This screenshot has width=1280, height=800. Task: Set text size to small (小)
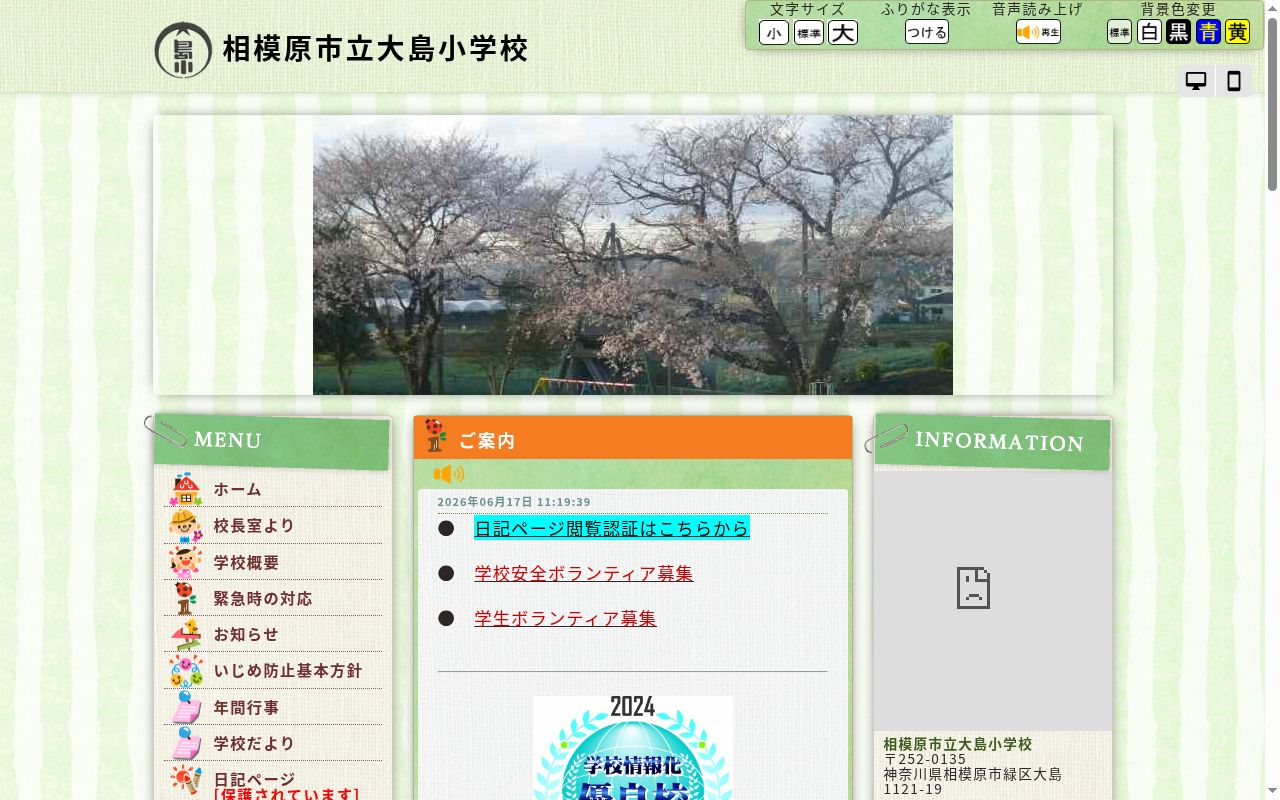[x=774, y=33]
